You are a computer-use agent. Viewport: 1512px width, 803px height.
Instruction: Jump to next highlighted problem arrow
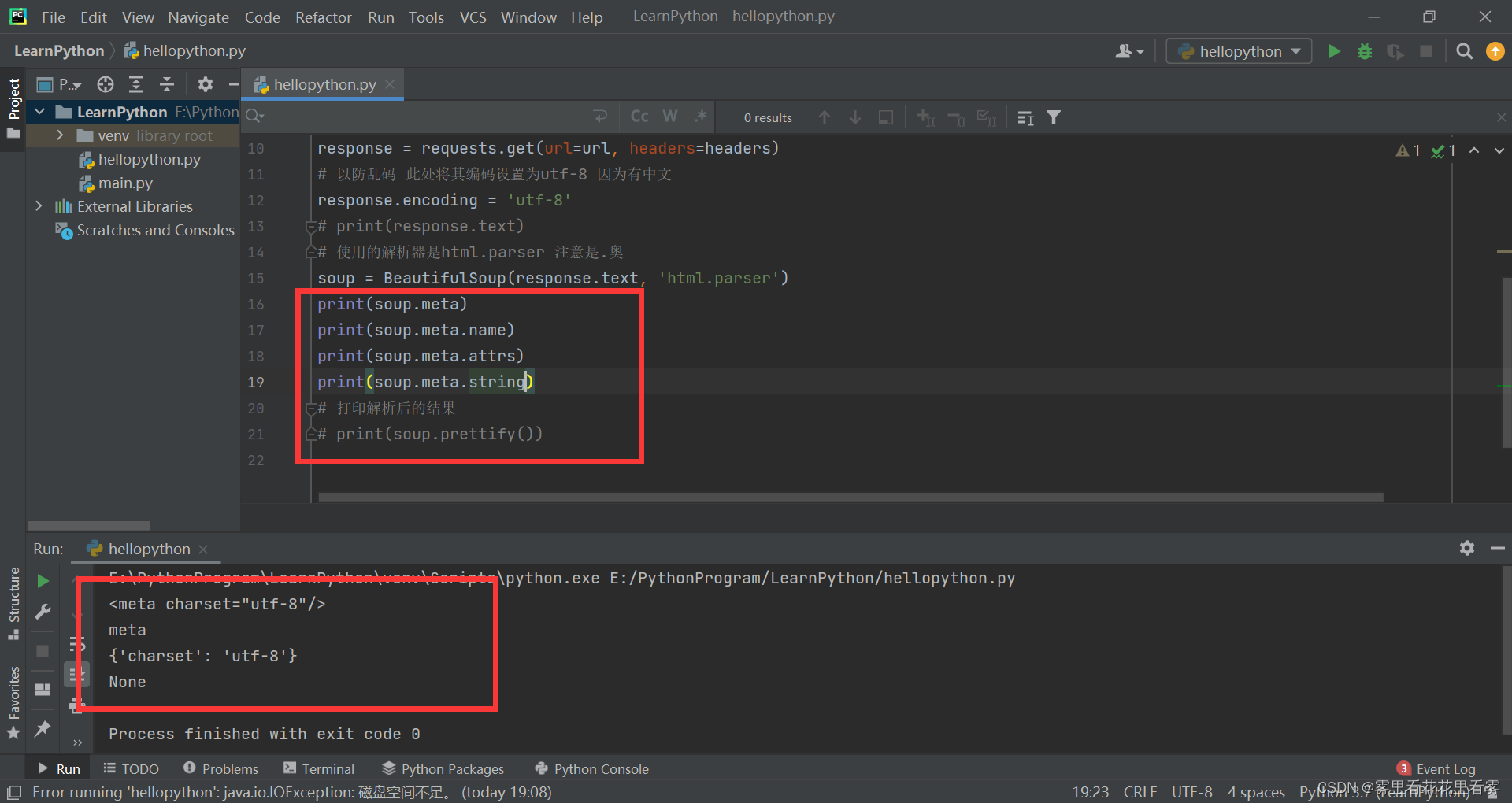click(x=1499, y=150)
